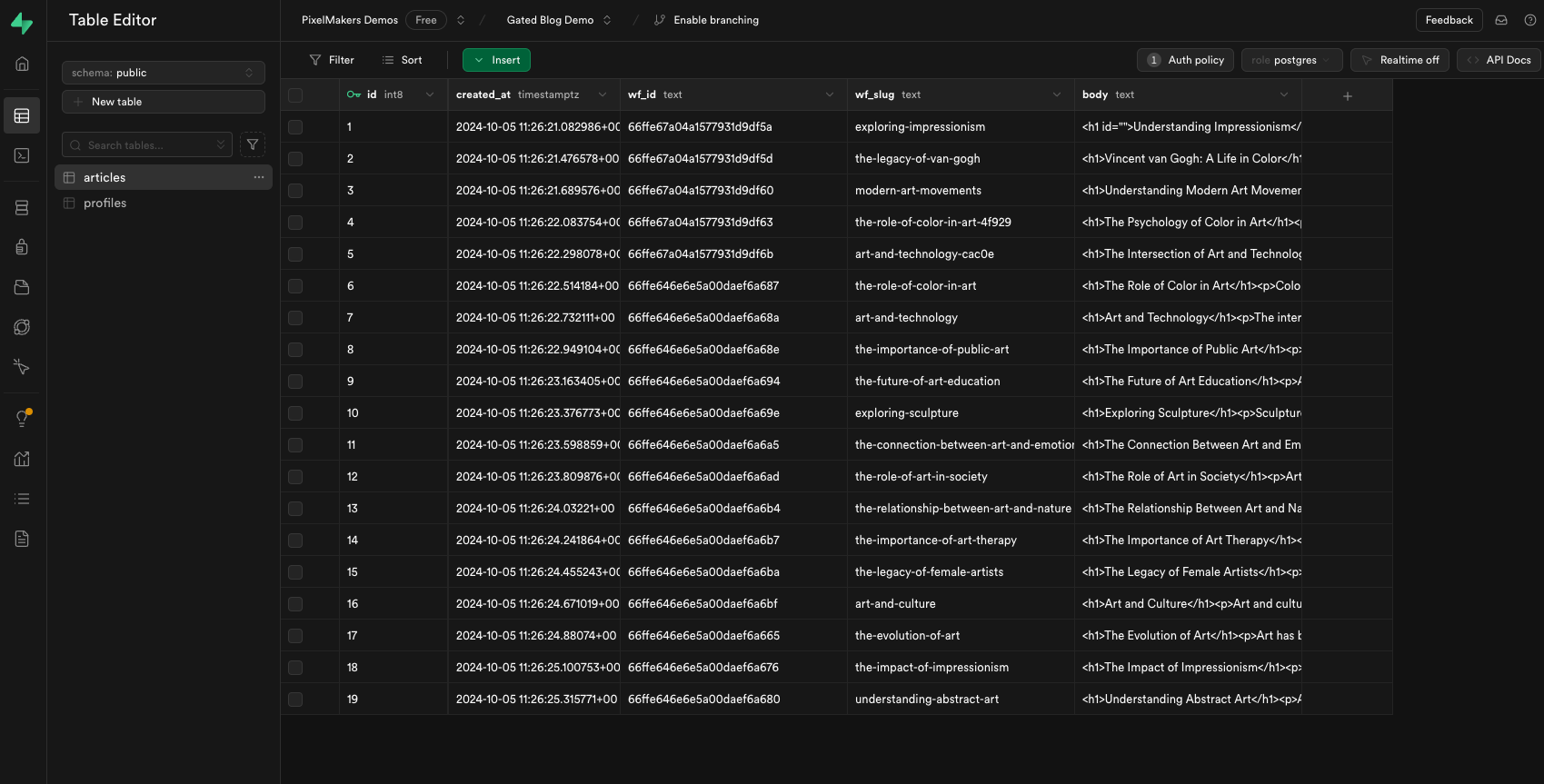Select checkbox for row id 14
Viewport: 1544px width, 784px height.
tap(295, 541)
